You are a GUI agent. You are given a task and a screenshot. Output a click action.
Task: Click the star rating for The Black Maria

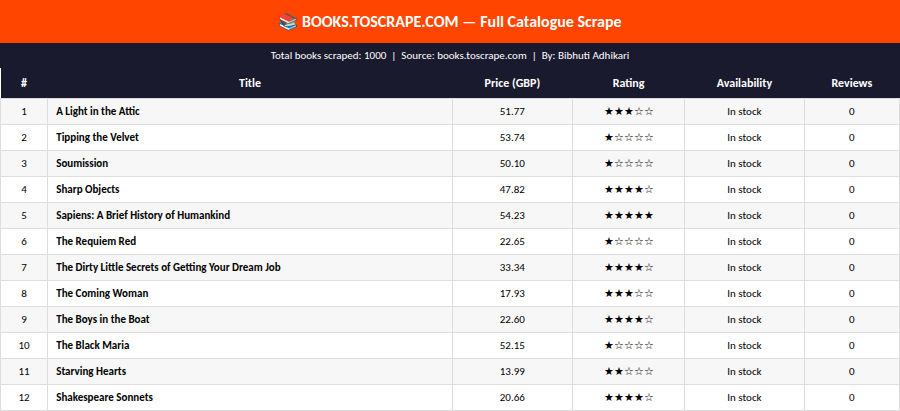(629, 345)
